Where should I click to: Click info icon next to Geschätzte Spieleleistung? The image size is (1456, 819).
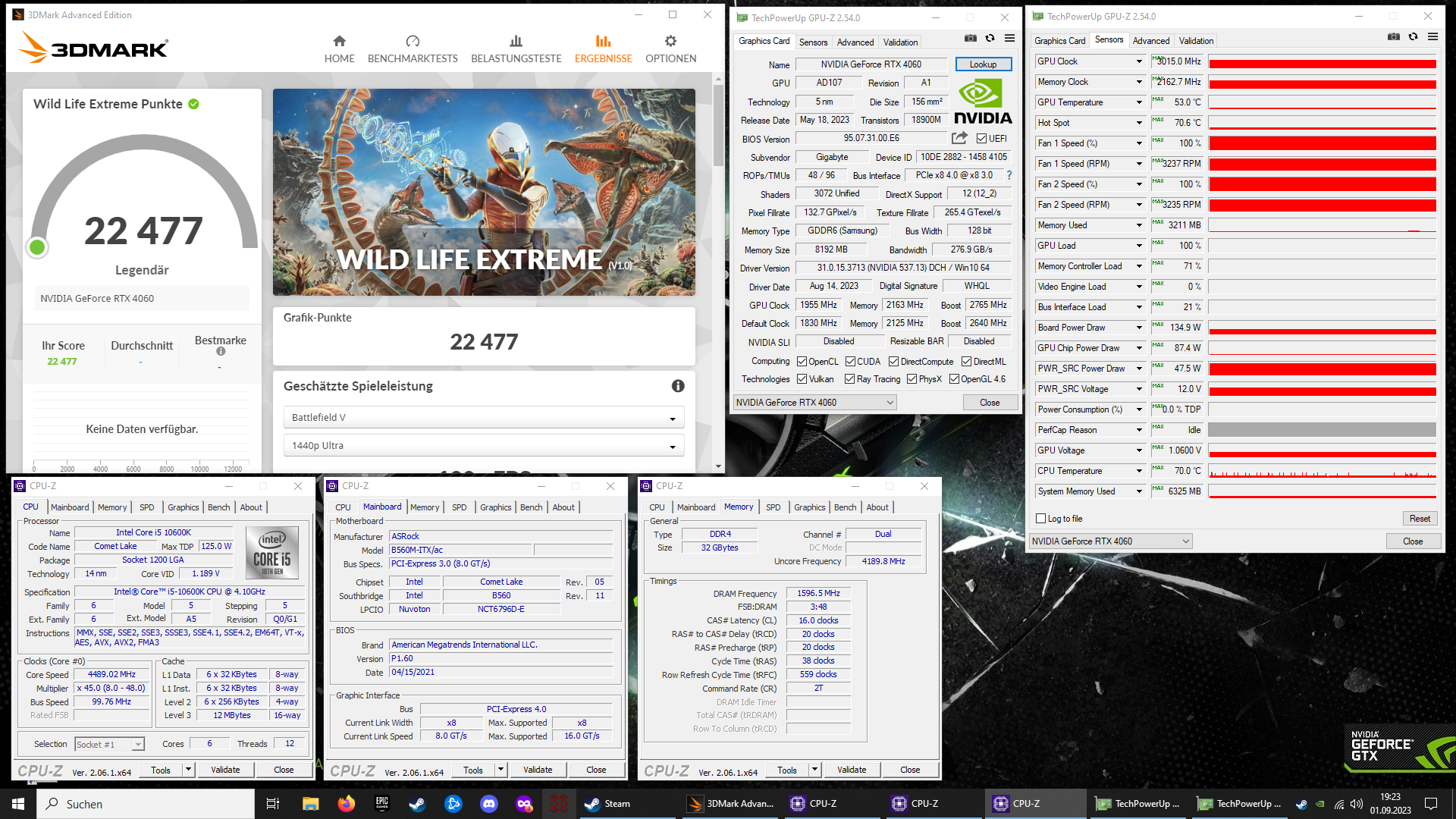pos(678,386)
